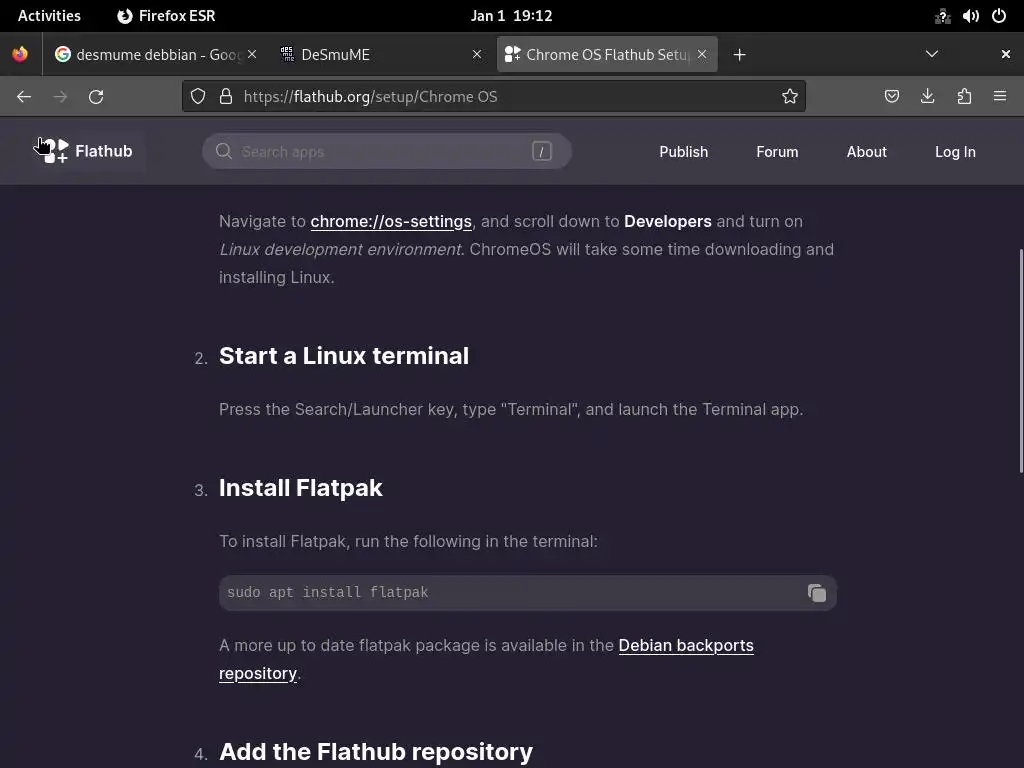Copy the sudo apt install flatpak command

(816, 593)
